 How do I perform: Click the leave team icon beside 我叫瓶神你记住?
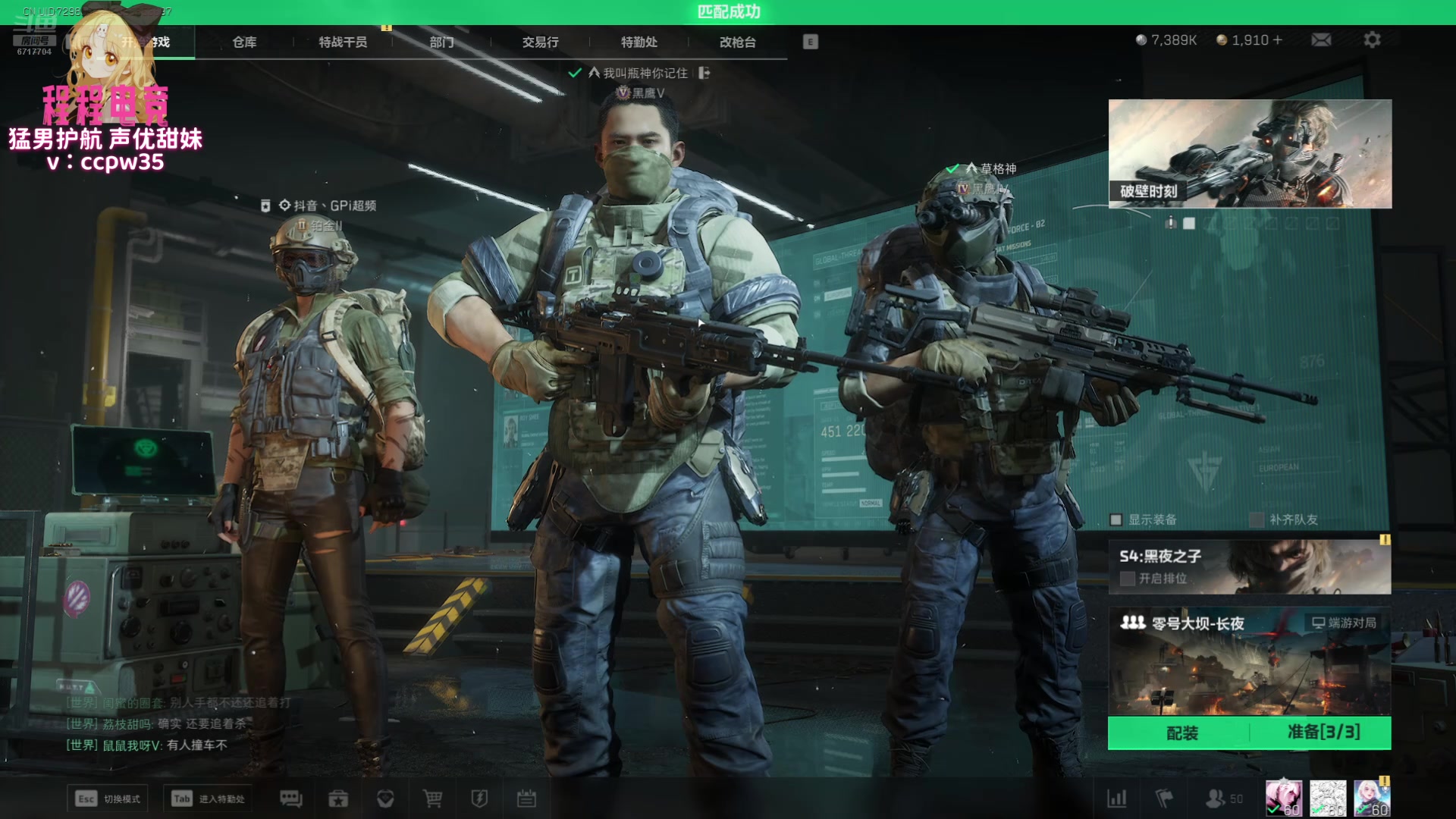click(704, 73)
